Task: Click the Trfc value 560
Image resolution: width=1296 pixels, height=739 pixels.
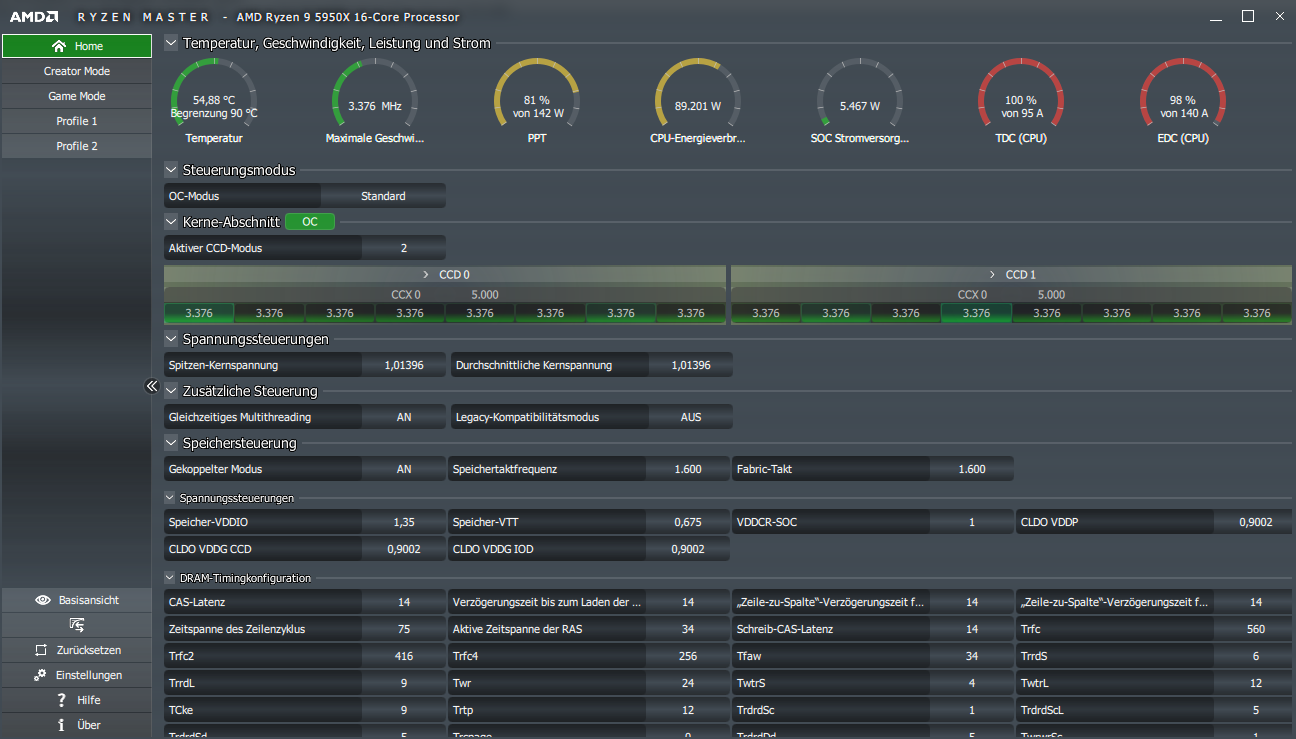Action: [x=1255, y=629]
